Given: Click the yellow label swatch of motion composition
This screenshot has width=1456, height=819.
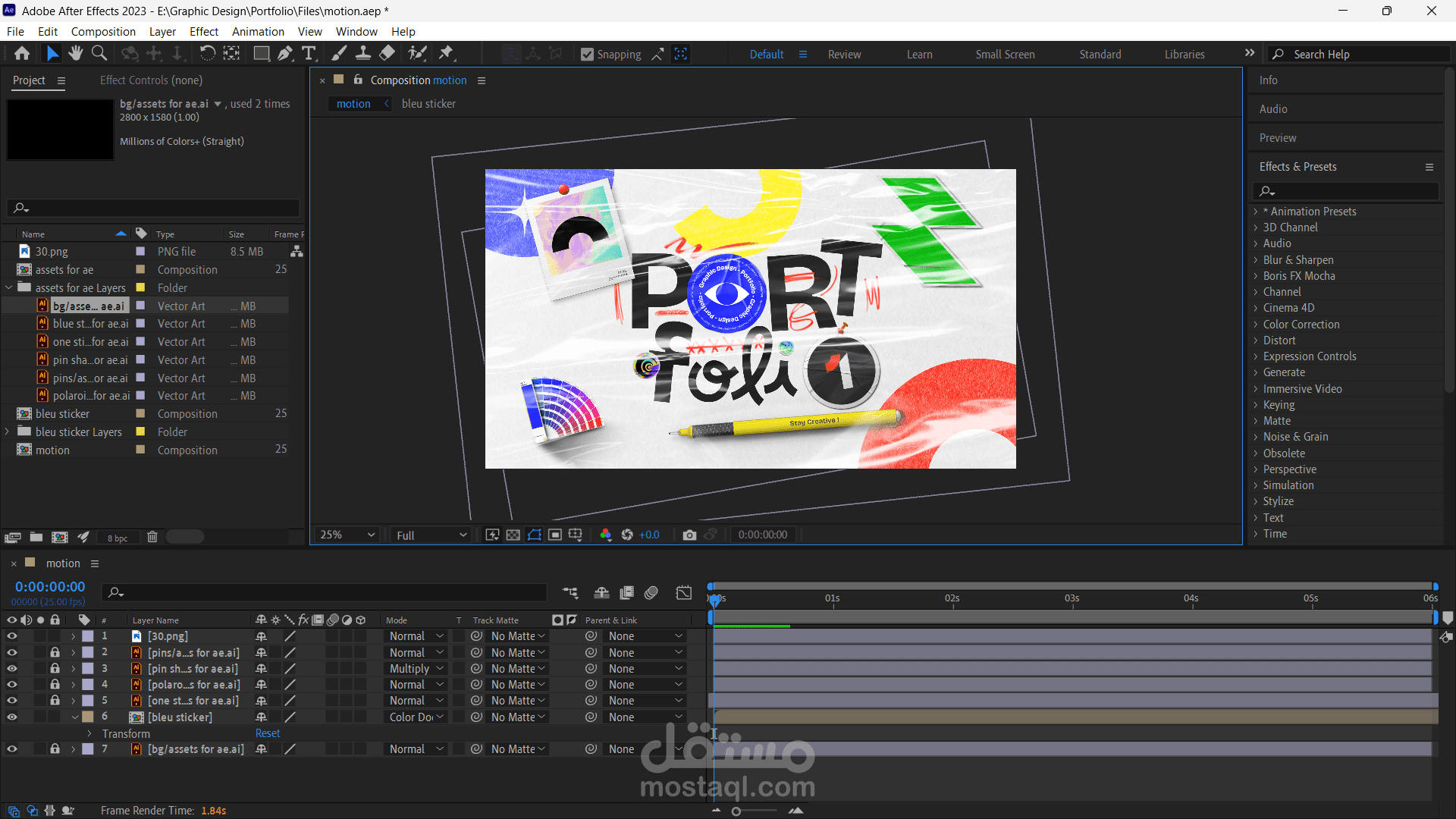Looking at the screenshot, I should pos(140,450).
